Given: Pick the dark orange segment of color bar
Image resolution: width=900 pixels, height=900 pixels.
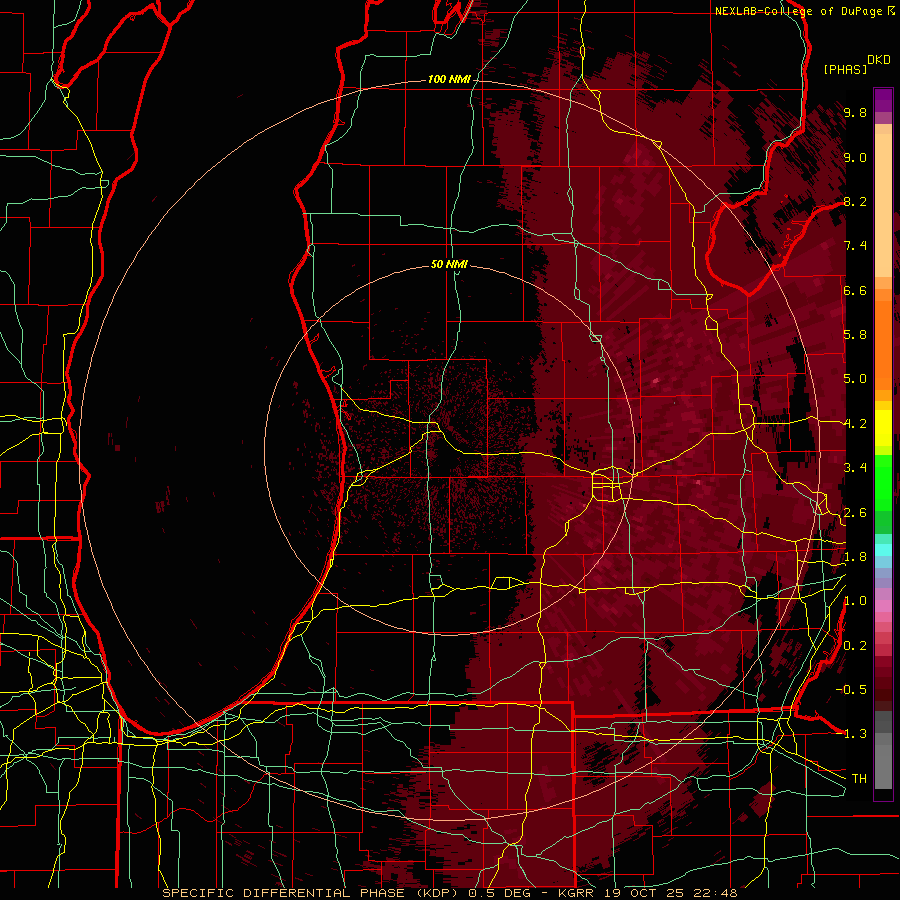Looking at the screenshot, I should 883,344.
